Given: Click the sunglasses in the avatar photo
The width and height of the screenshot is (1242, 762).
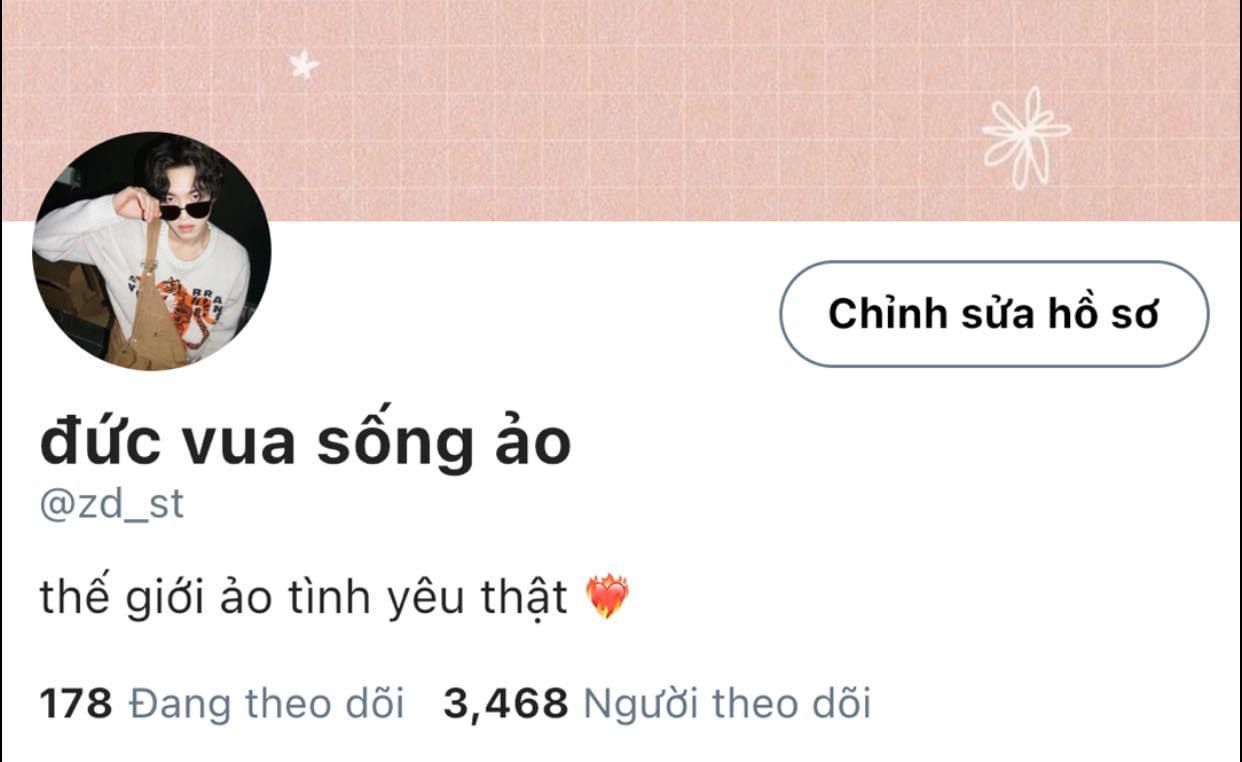Looking at the screenshot, I should 185,209.
